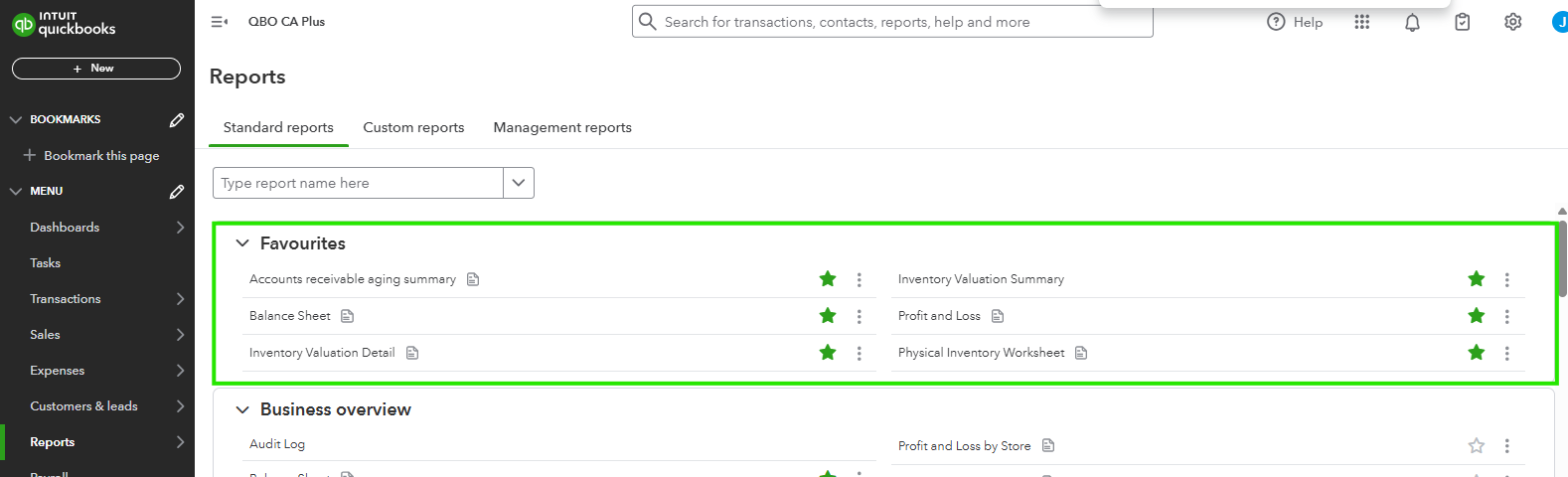Open Profit and Loss by Store report
Screen dimensions: 1568x477
pyautogui.click(x=964, y=446)
